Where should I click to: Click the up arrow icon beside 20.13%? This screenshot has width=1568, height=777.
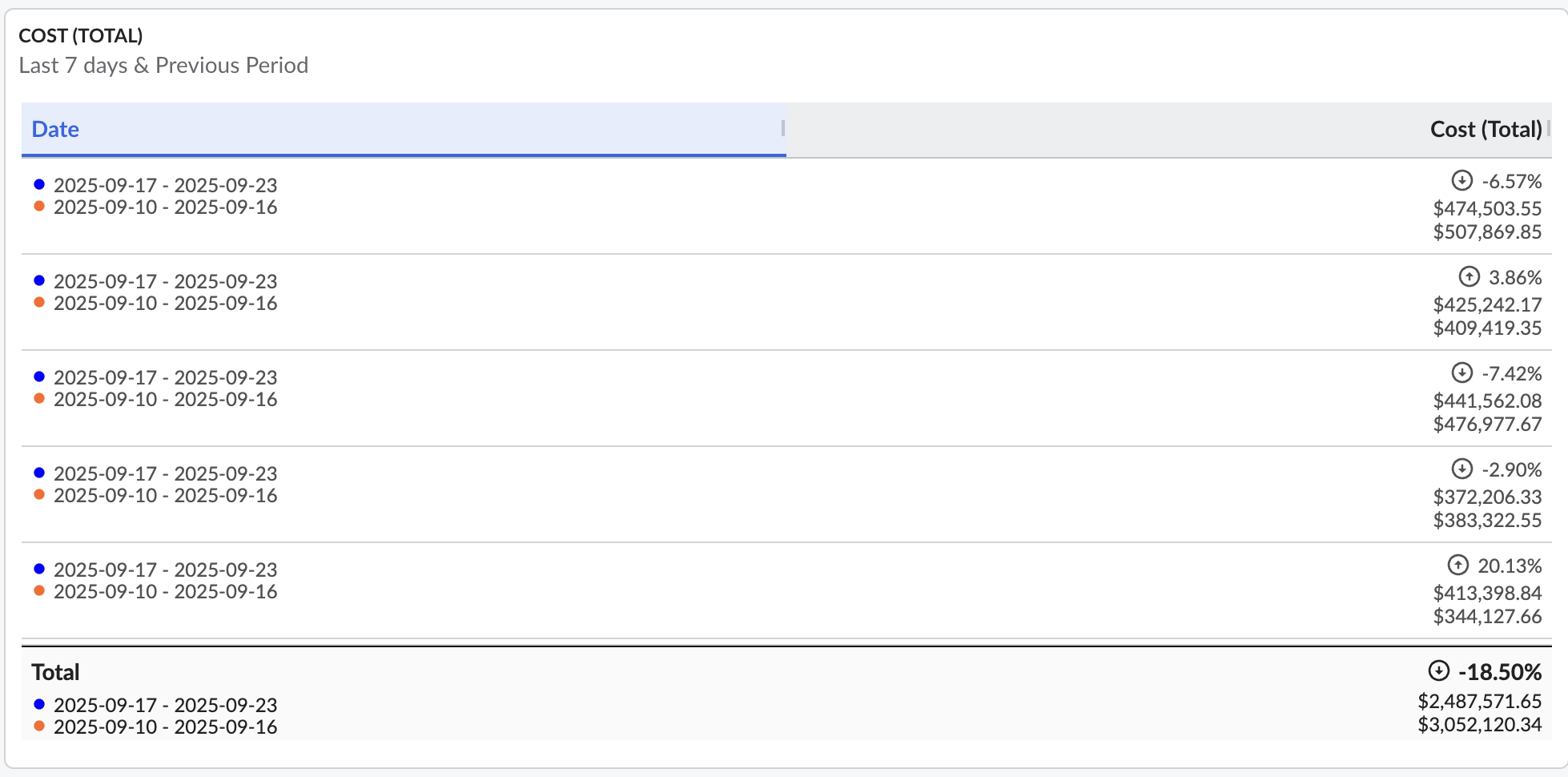click(x=1457, y=565)
